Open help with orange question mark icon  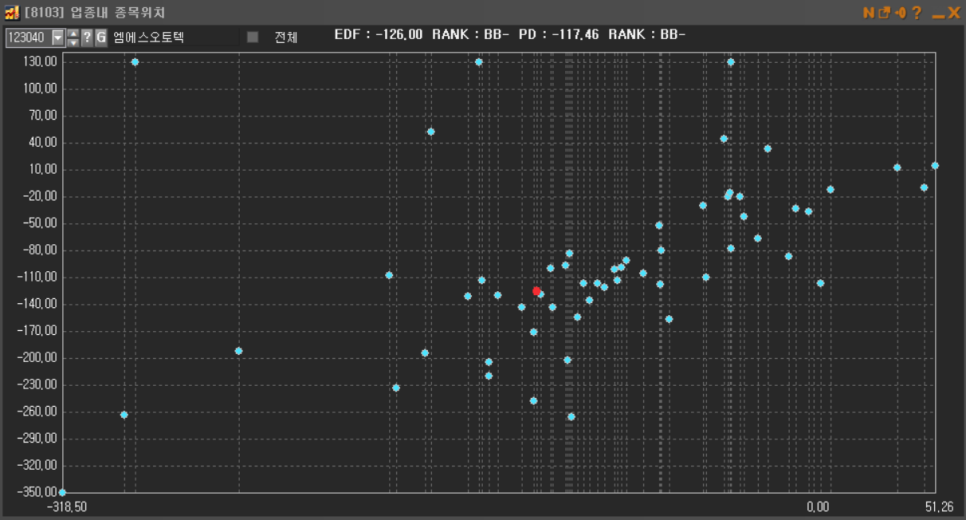point(916,12)
